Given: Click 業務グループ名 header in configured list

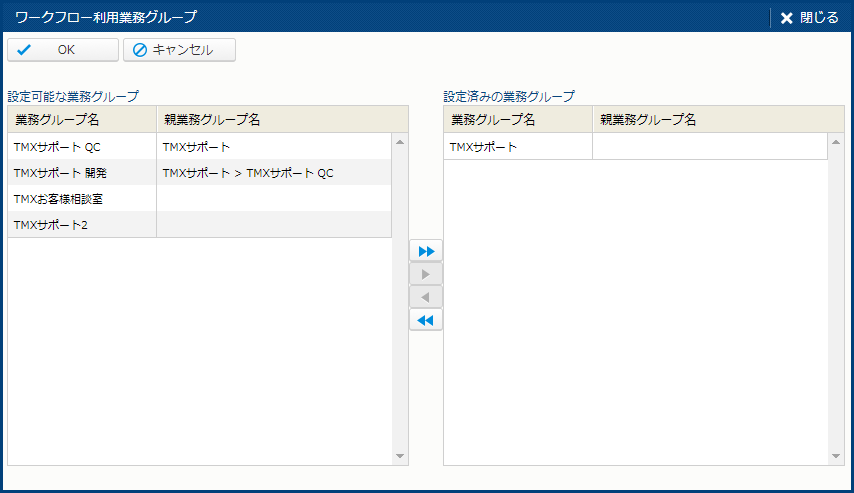Looking at the screenshot, I should click(518, 120).
